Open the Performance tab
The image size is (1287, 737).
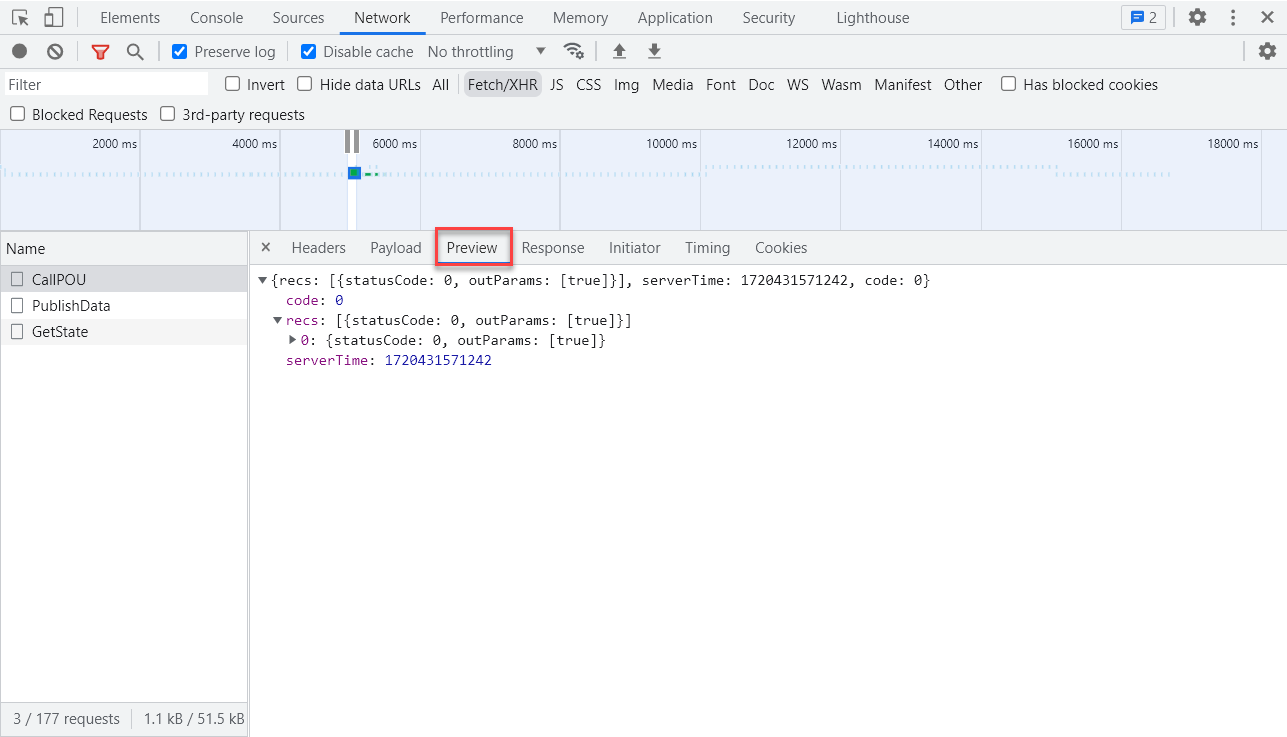pos(482,17)
